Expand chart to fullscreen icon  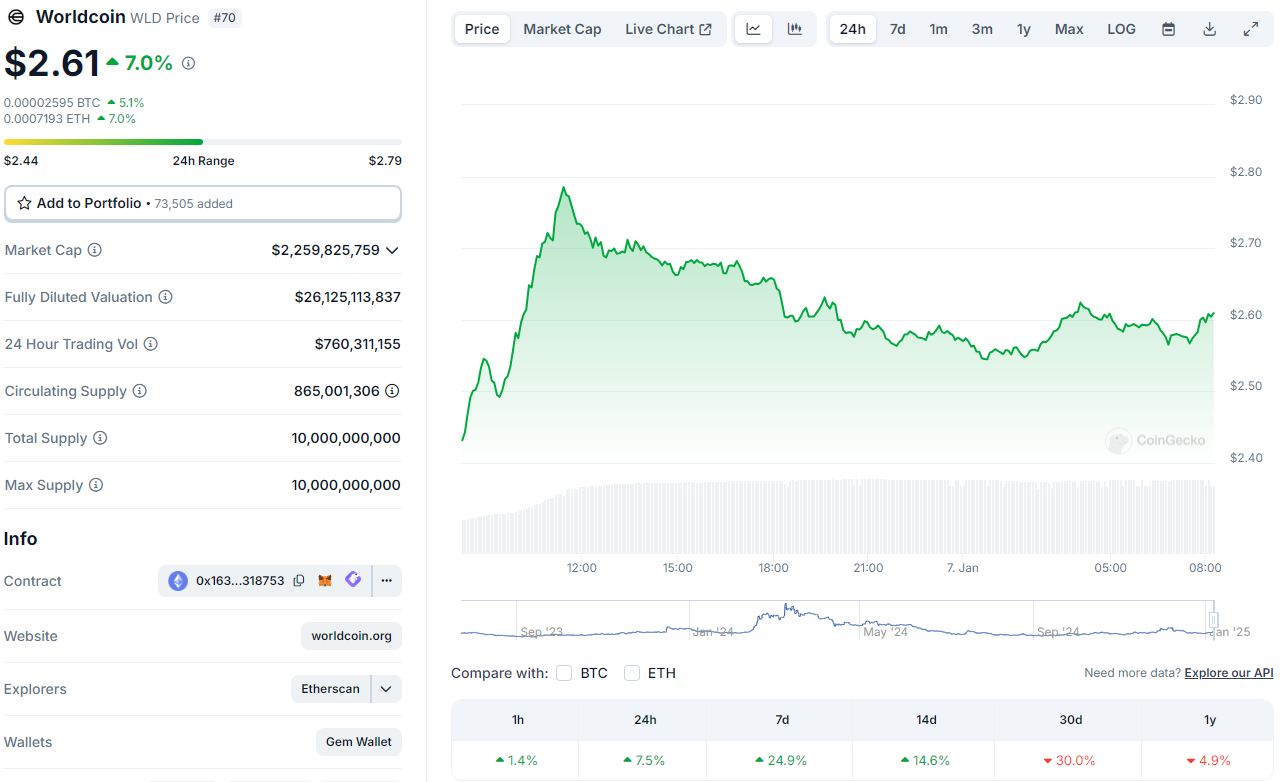(1251, 29)
